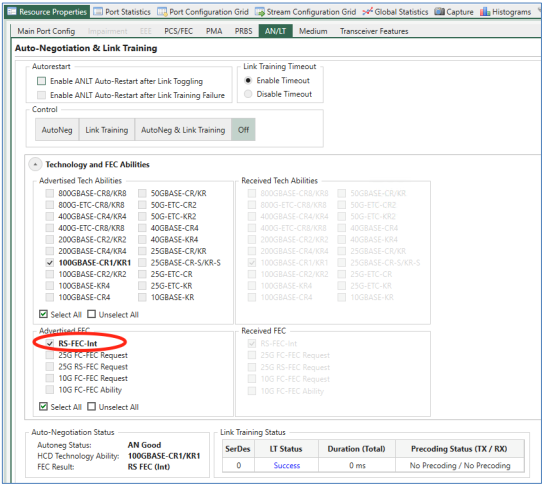Open Port Configuration Grid icon

(162, 12)
